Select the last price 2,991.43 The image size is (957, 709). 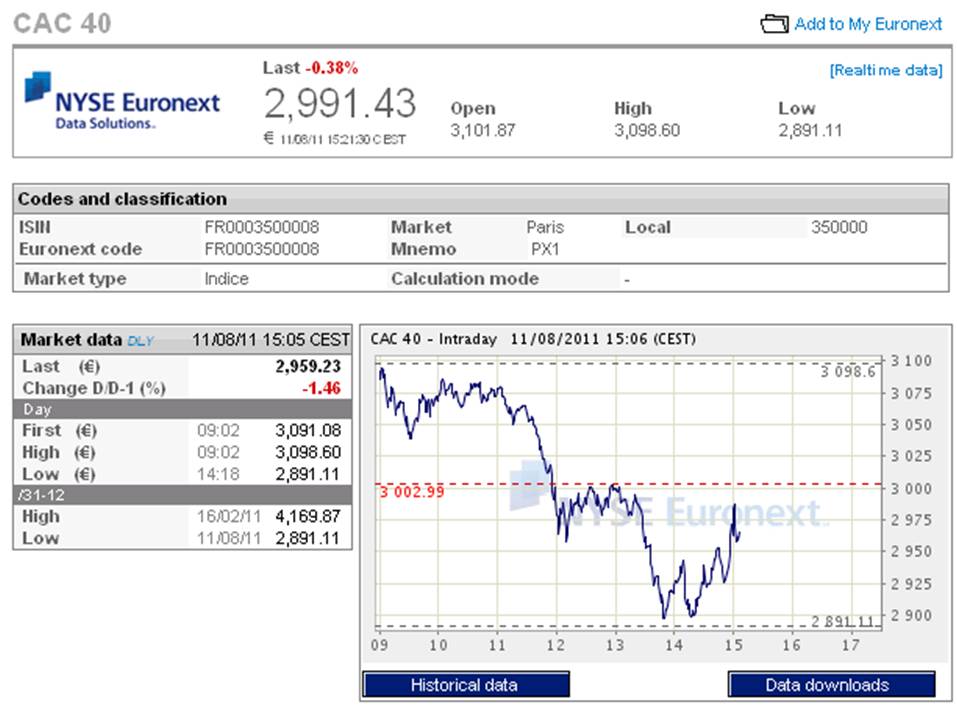339,103
